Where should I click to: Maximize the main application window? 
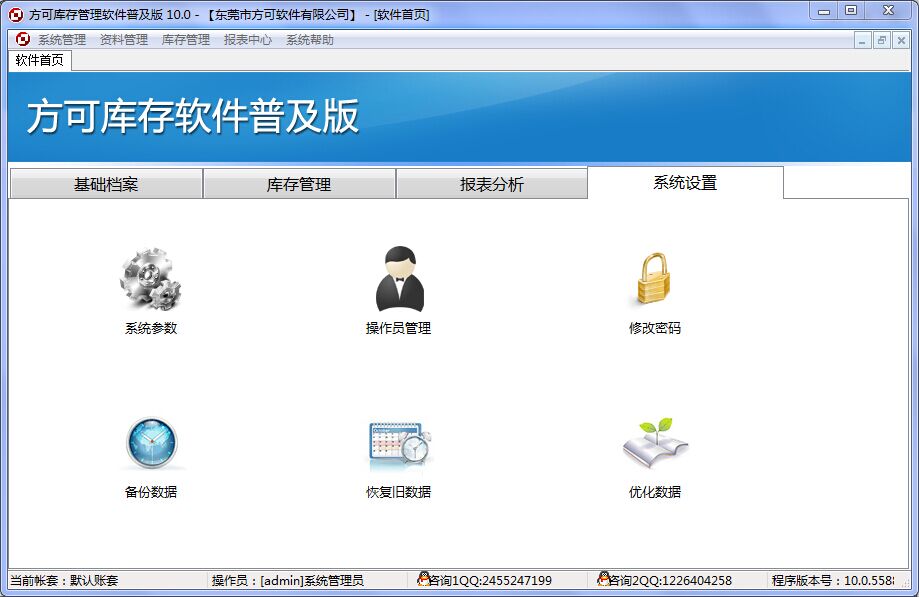(851, 11)
